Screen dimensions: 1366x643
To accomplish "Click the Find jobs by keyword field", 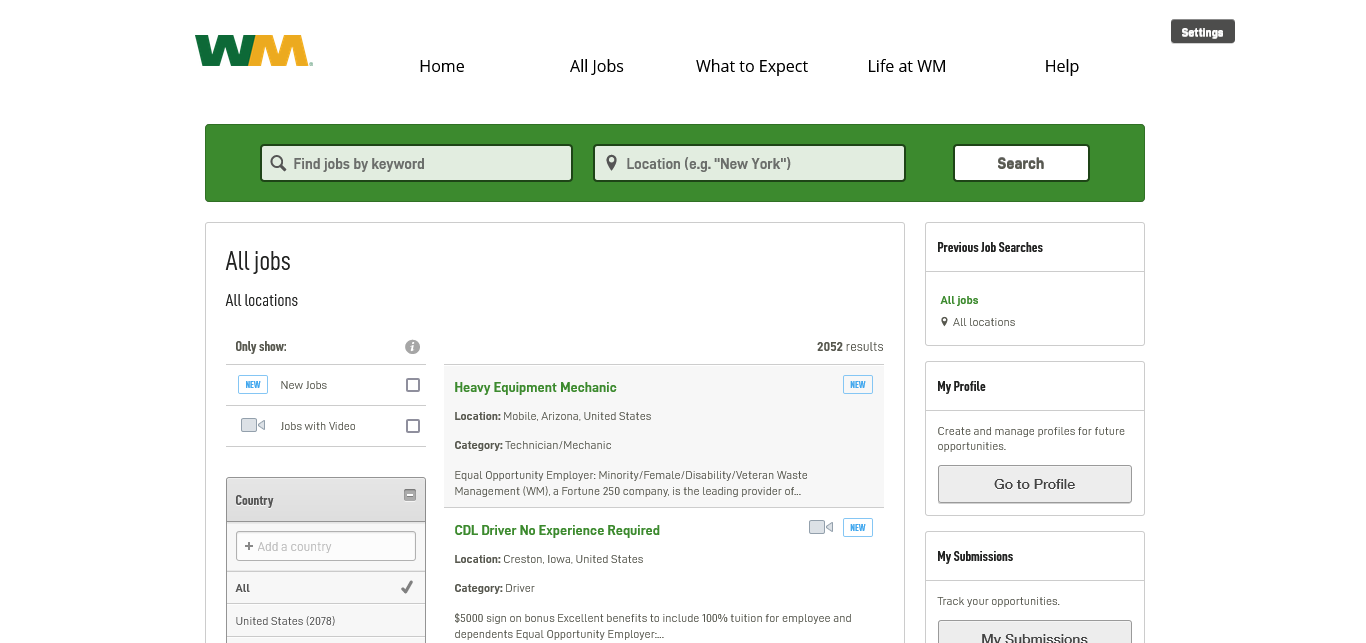I will [x=425, y=163].
